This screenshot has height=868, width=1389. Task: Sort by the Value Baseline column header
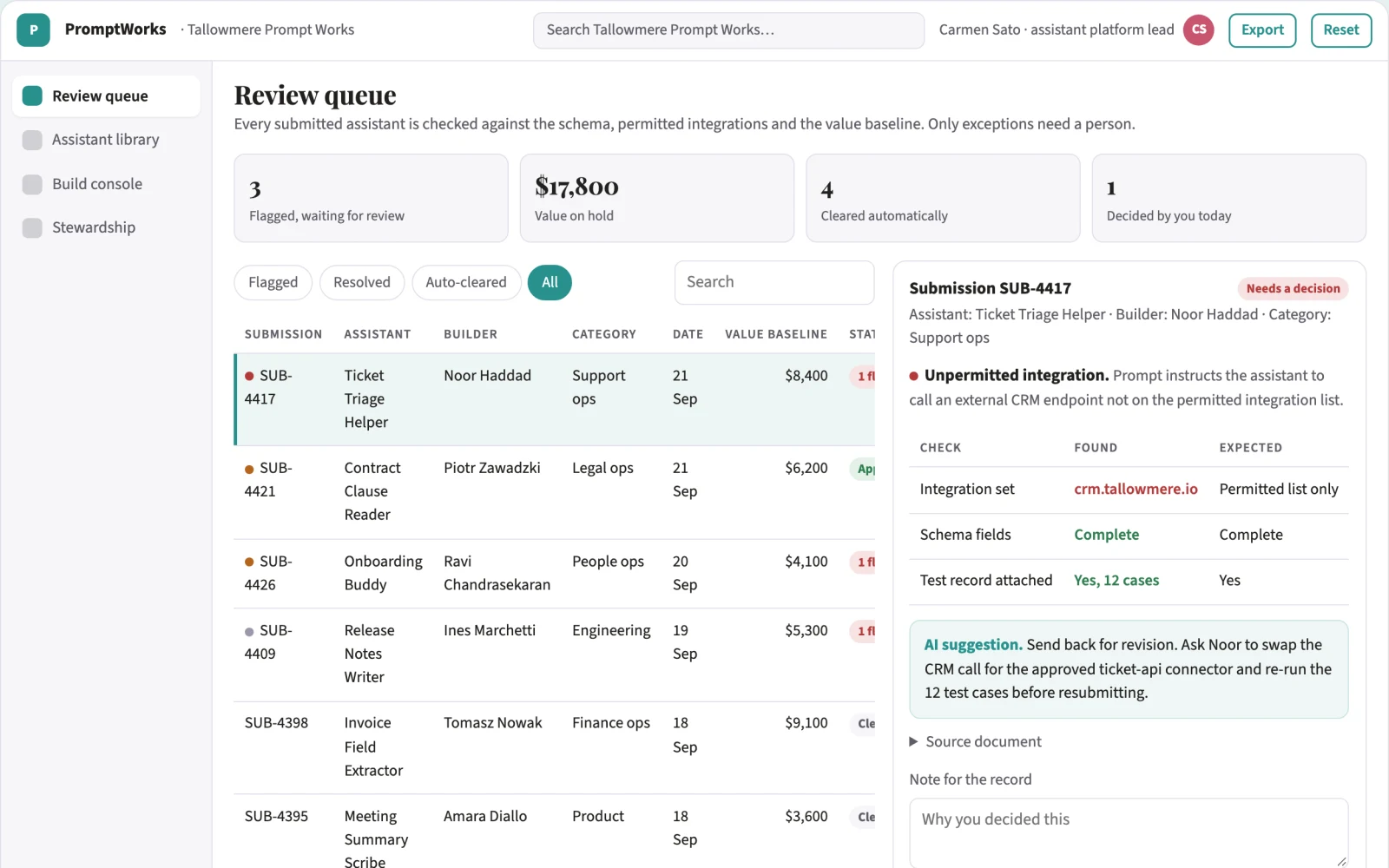click(776, 334)
